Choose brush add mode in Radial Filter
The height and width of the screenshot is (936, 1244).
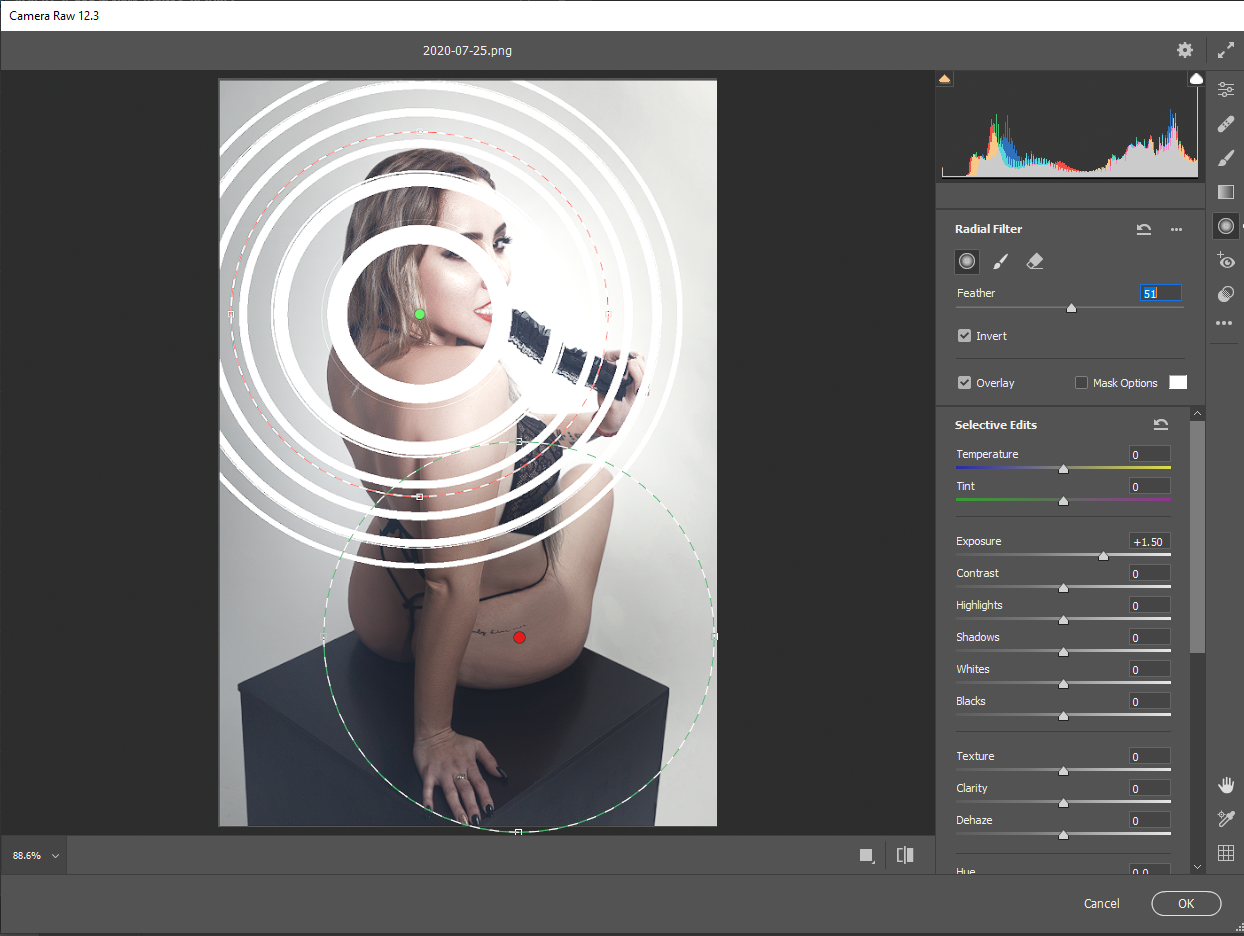pyautogui.click(x=1000, y=262)
